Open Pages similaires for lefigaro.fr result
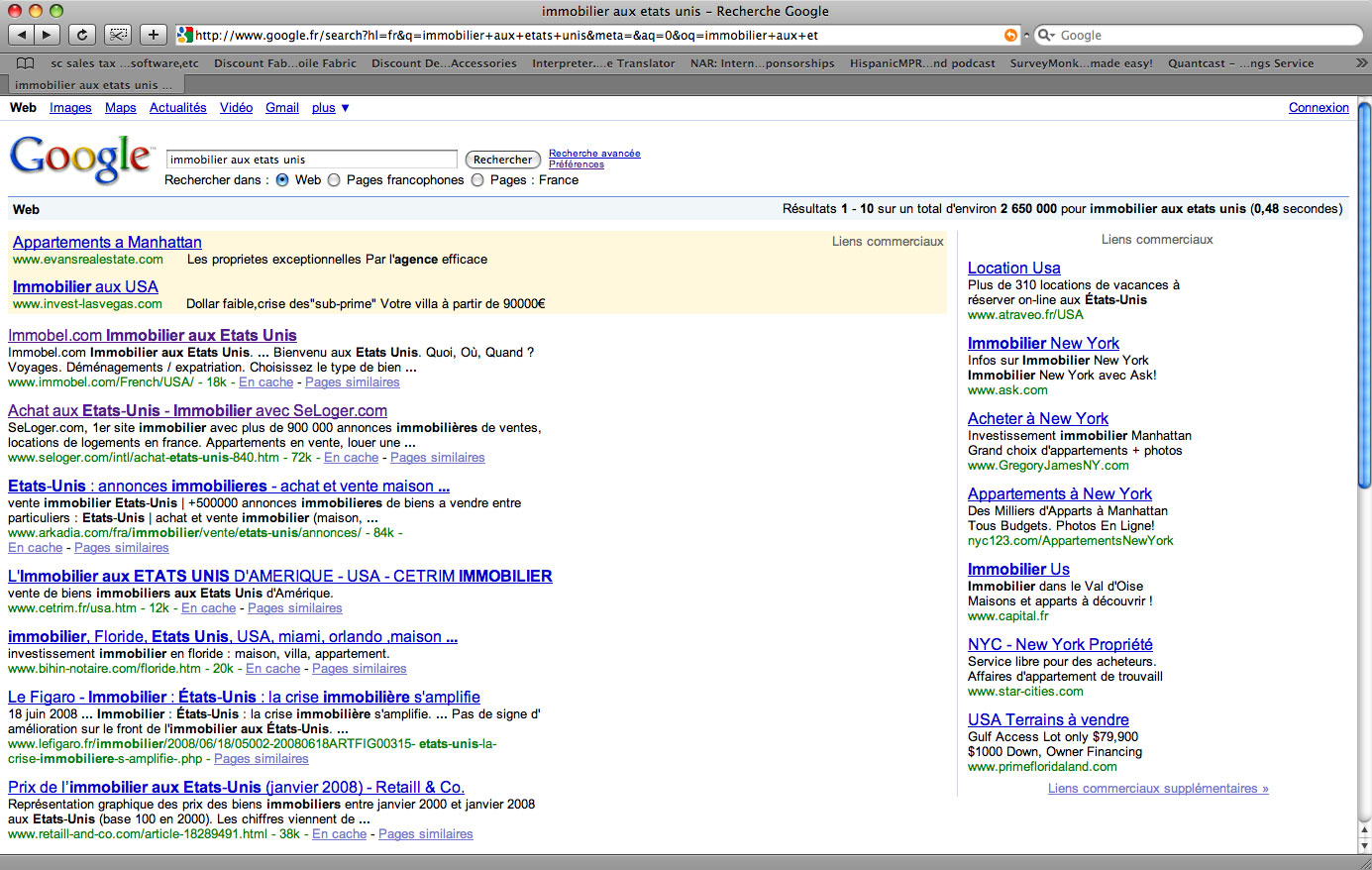 tap(262, 759)
